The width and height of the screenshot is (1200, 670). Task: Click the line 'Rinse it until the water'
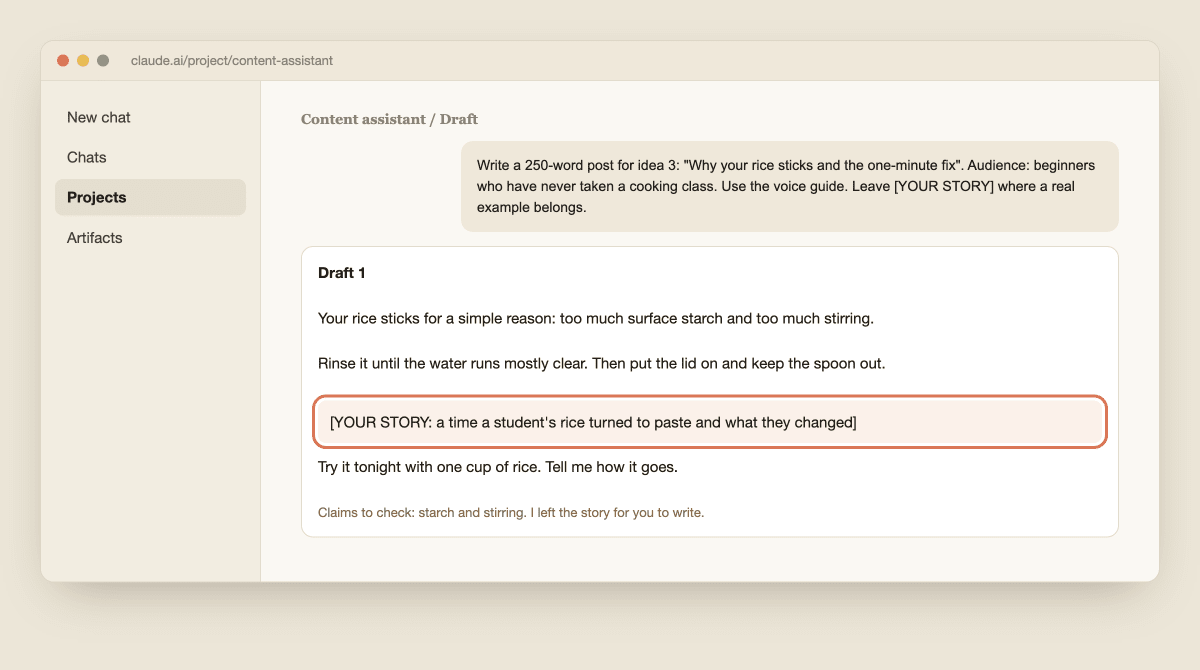pos(602,363)
